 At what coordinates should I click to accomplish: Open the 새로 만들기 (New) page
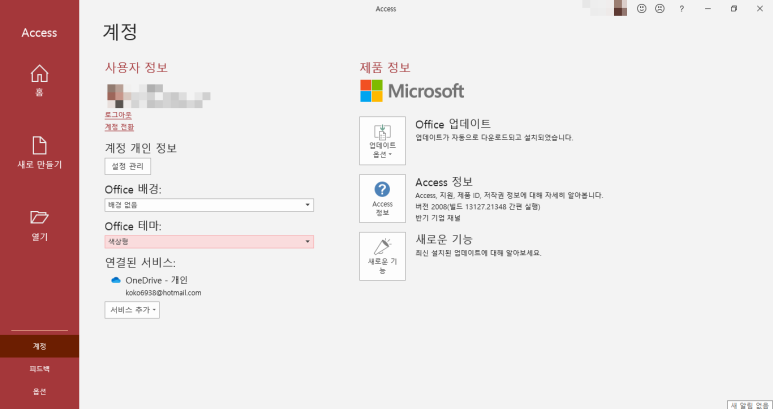[x=39, y=153]
